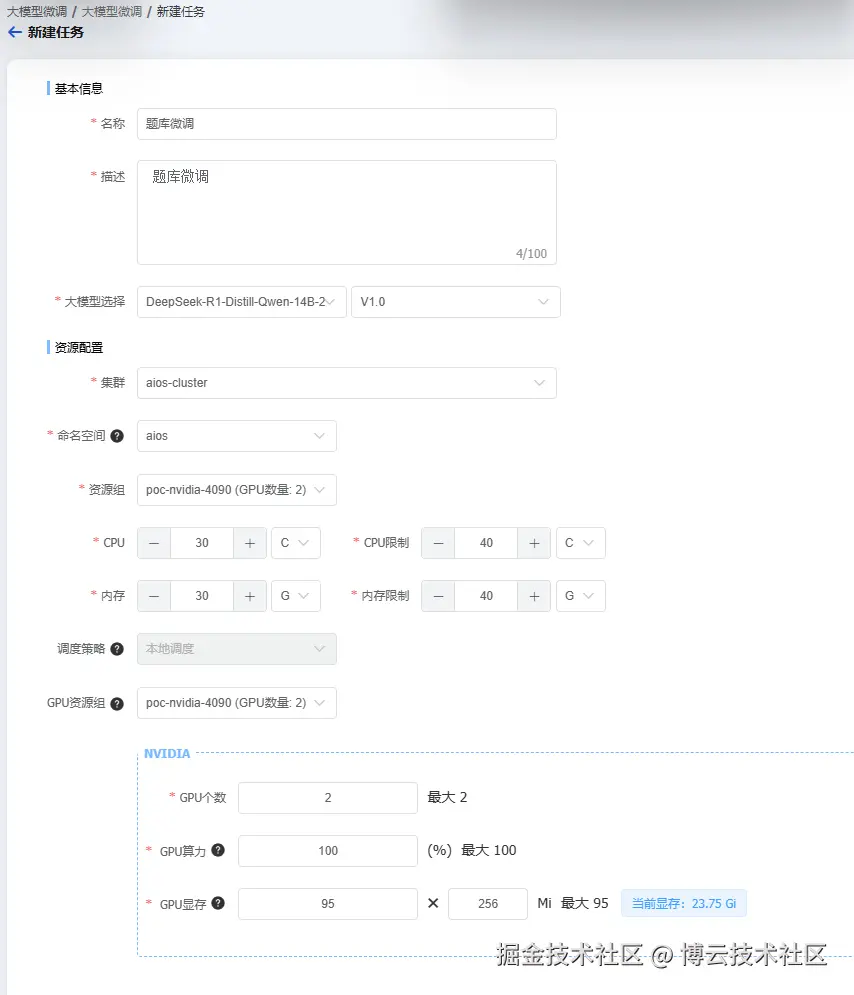Open the 资源组 poc-nvidia-4090 dropdown
The height and width of the screenshot is (995, 854).
(237, 490)
